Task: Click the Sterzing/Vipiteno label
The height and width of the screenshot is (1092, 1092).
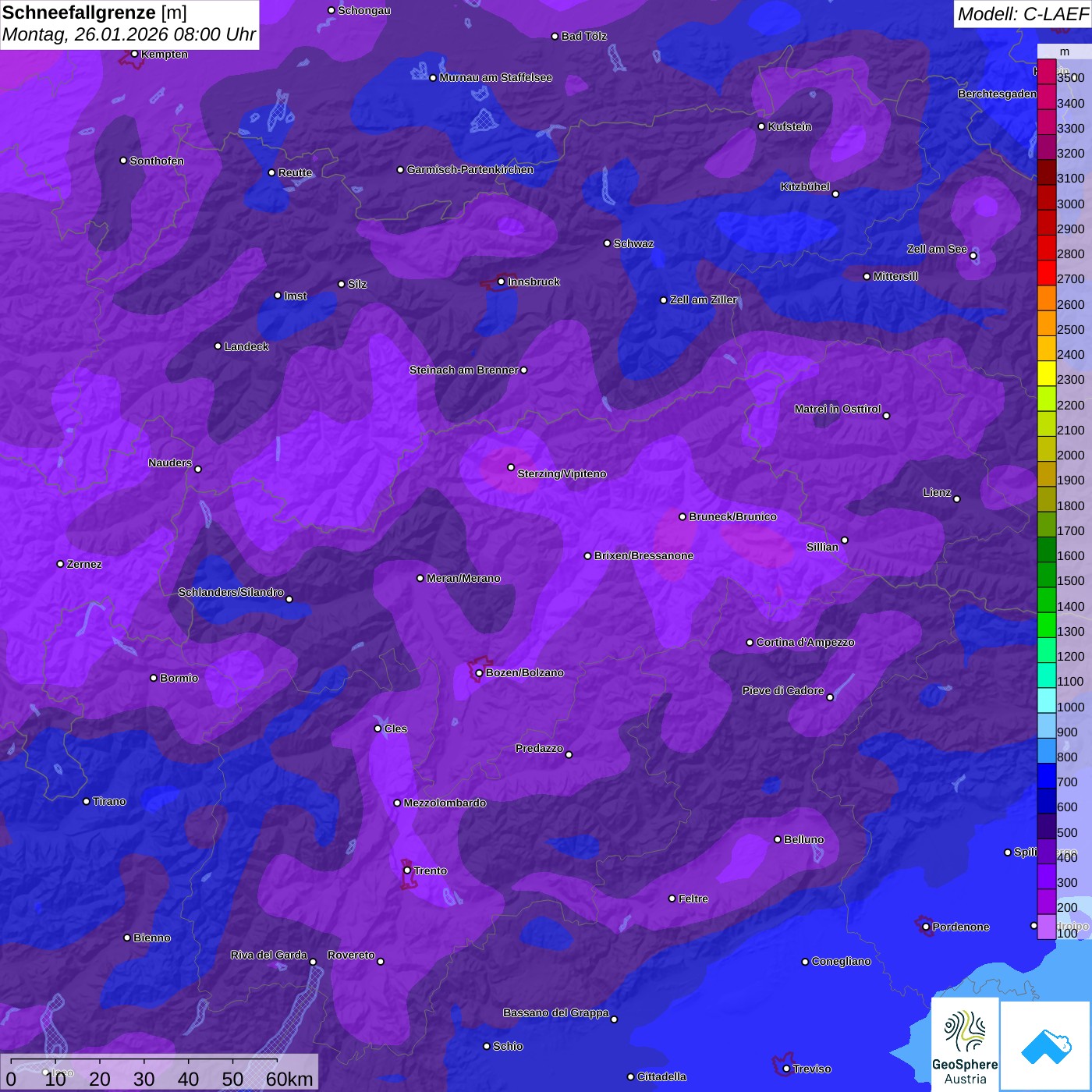Action: pyautogui.click(x=562, y=473)
